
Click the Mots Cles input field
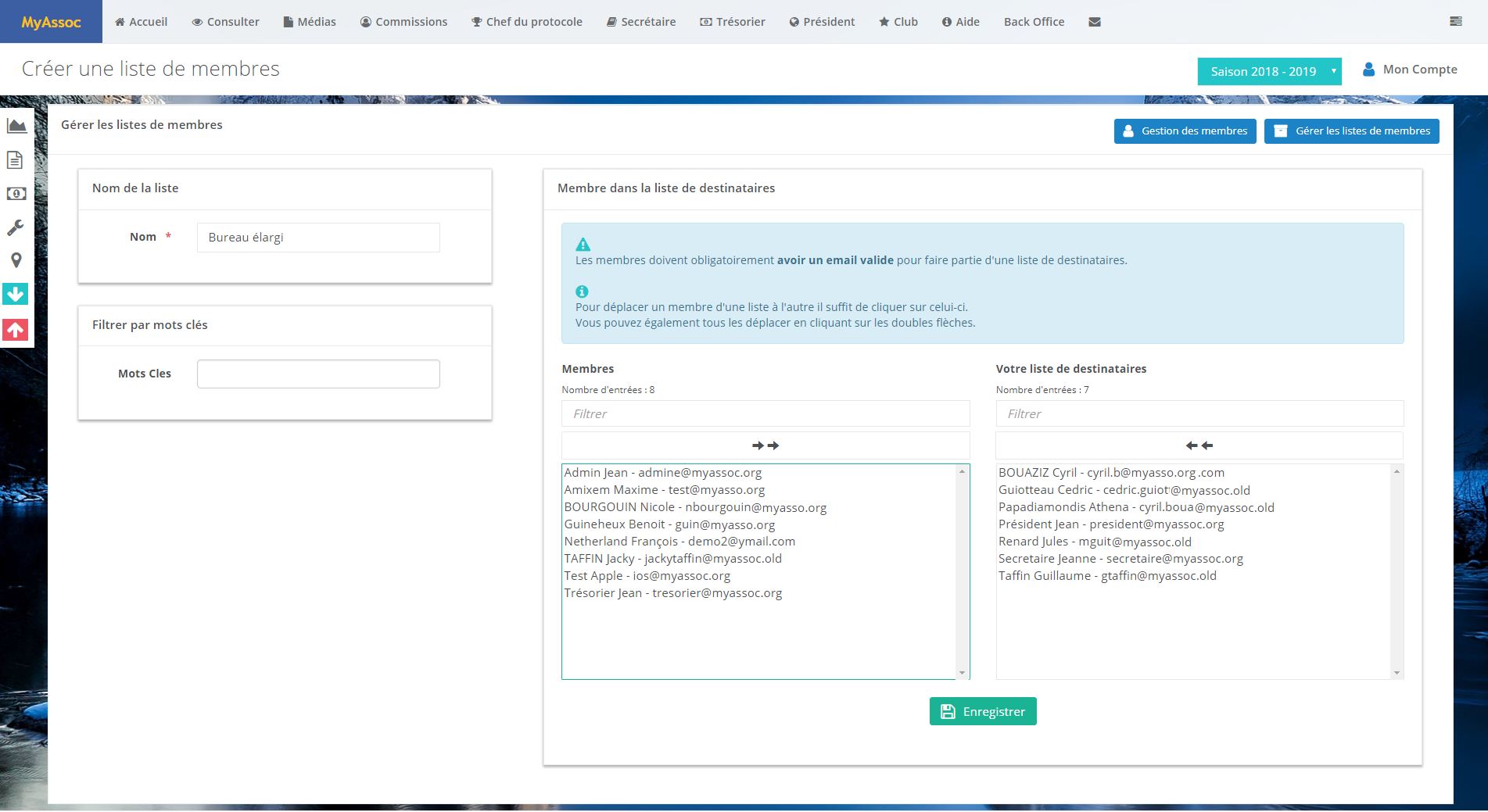tap(318, 374)
